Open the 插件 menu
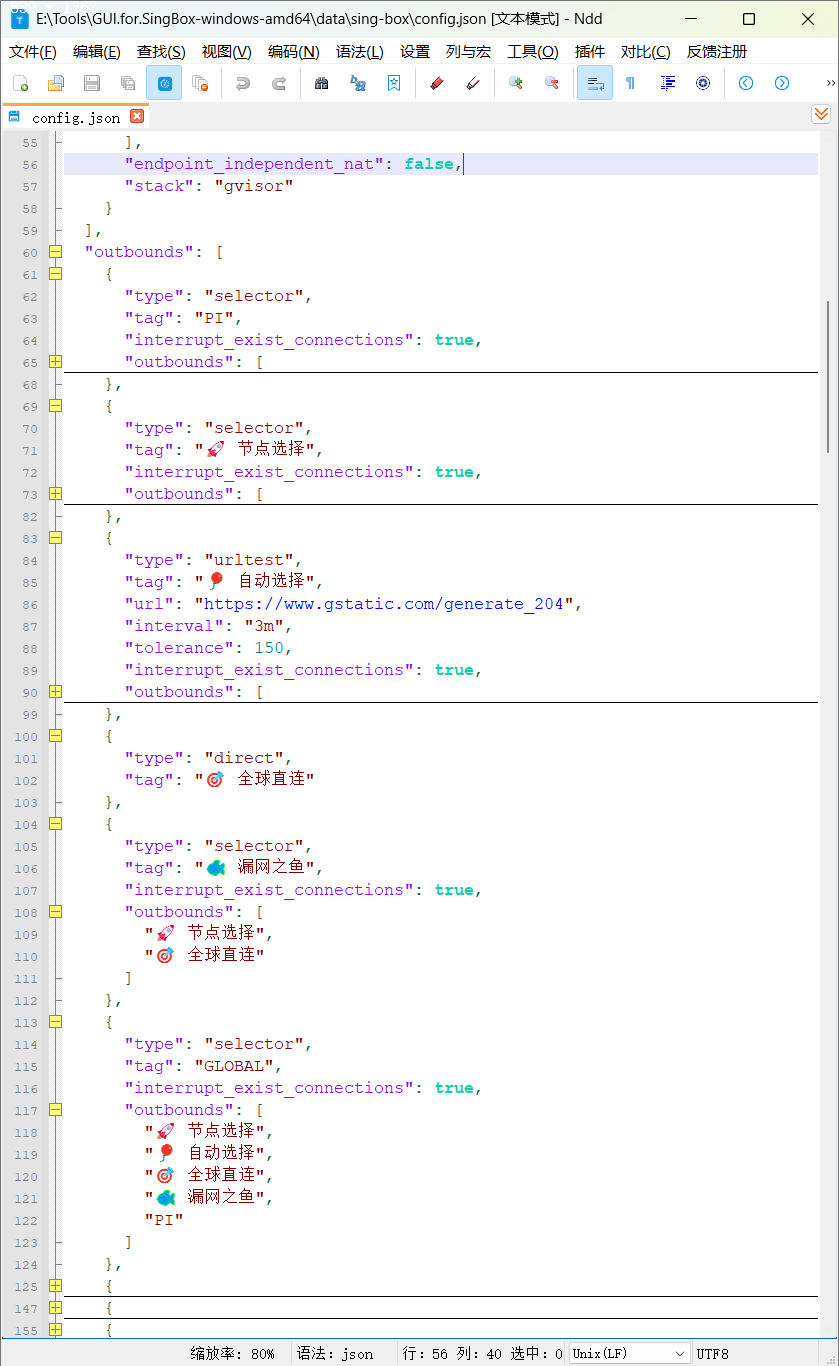The width and height of the screenshot is (839, 1366). coord(590,52)
